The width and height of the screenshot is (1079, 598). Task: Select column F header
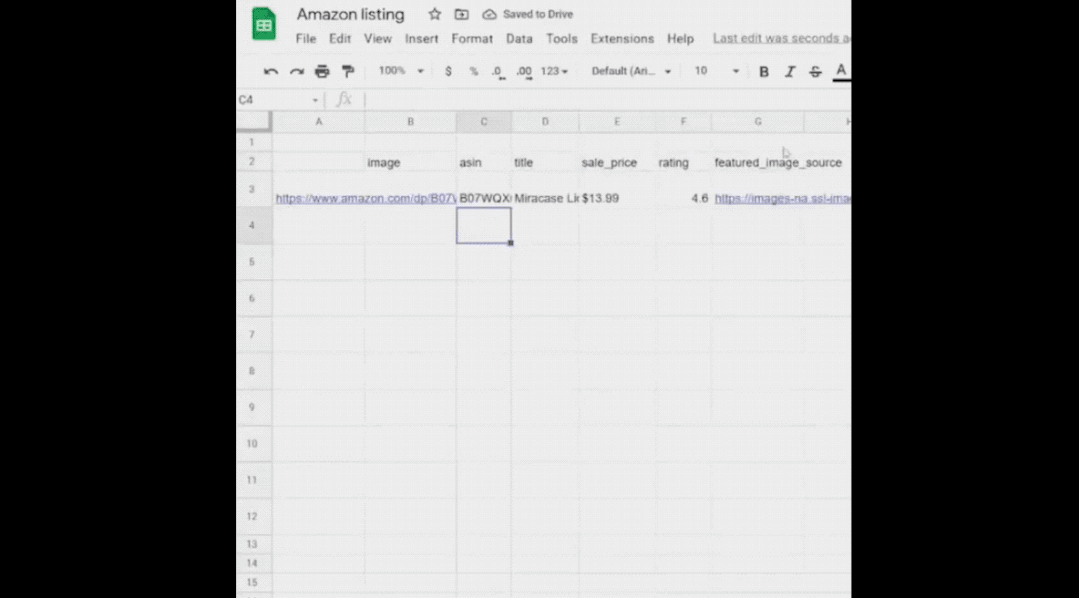(x=683, y=121)
